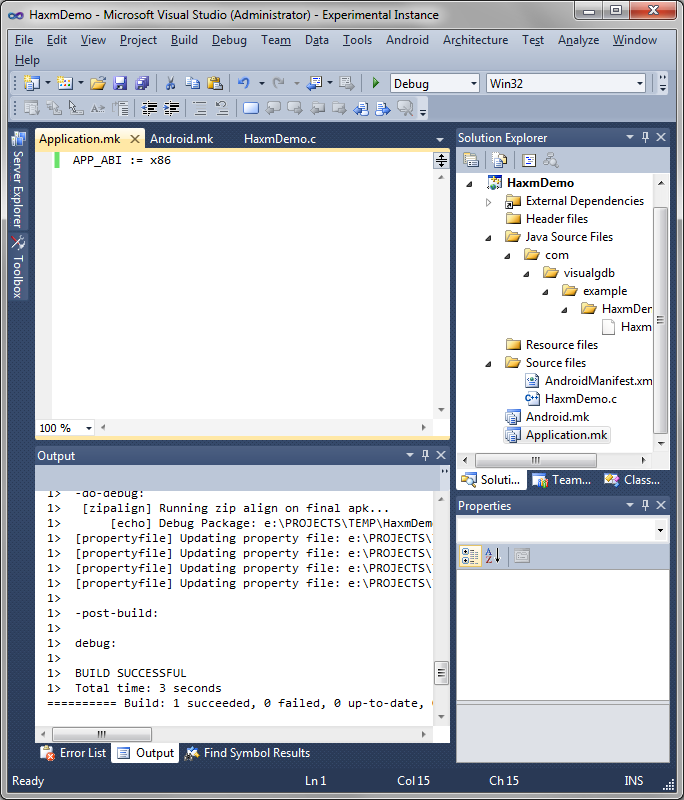
Task: Open the Architecture menu
Action: point(475,40)
